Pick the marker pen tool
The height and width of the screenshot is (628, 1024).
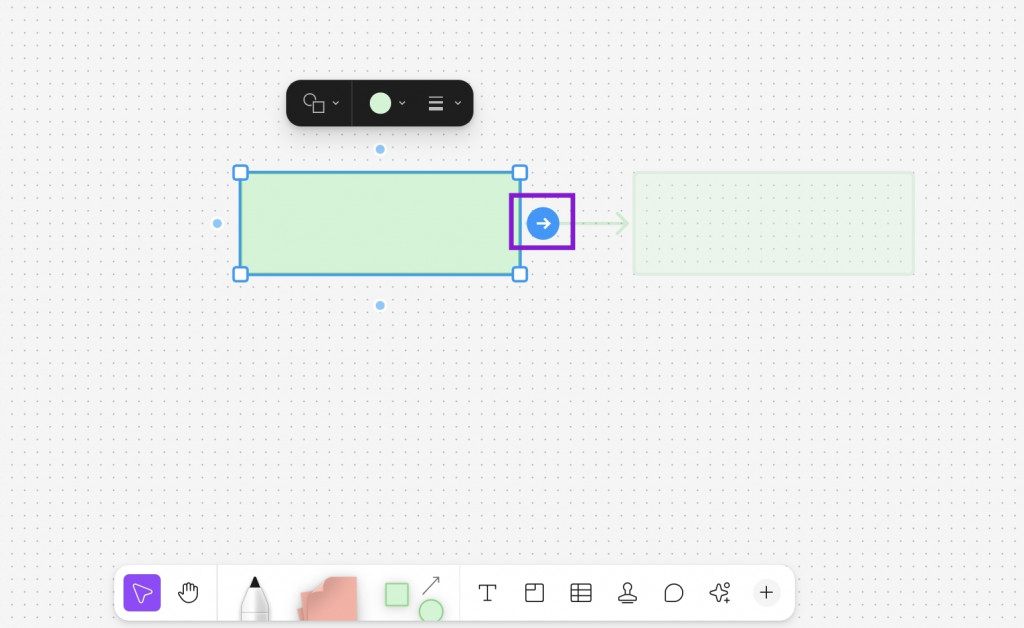click(255, 599)
